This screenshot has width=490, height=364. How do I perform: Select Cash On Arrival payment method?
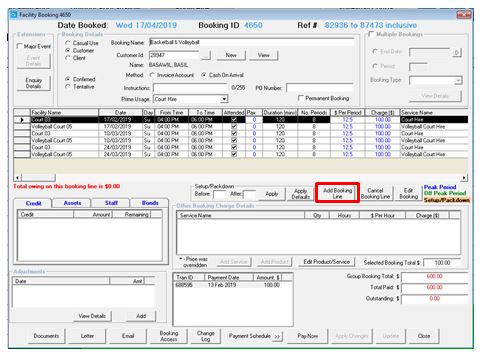point(204,75)
